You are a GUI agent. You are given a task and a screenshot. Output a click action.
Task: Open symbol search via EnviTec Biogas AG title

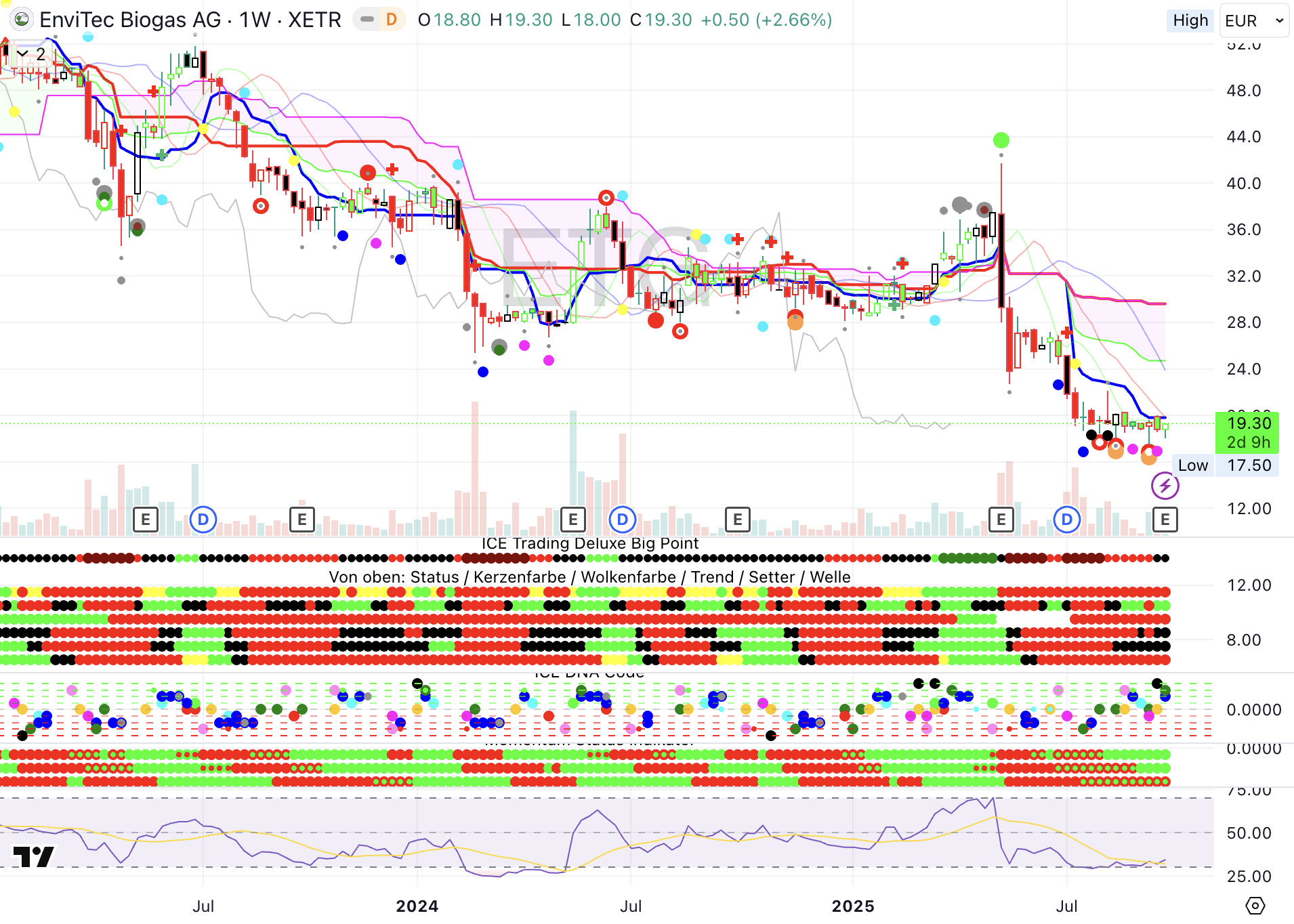point(130,20)
